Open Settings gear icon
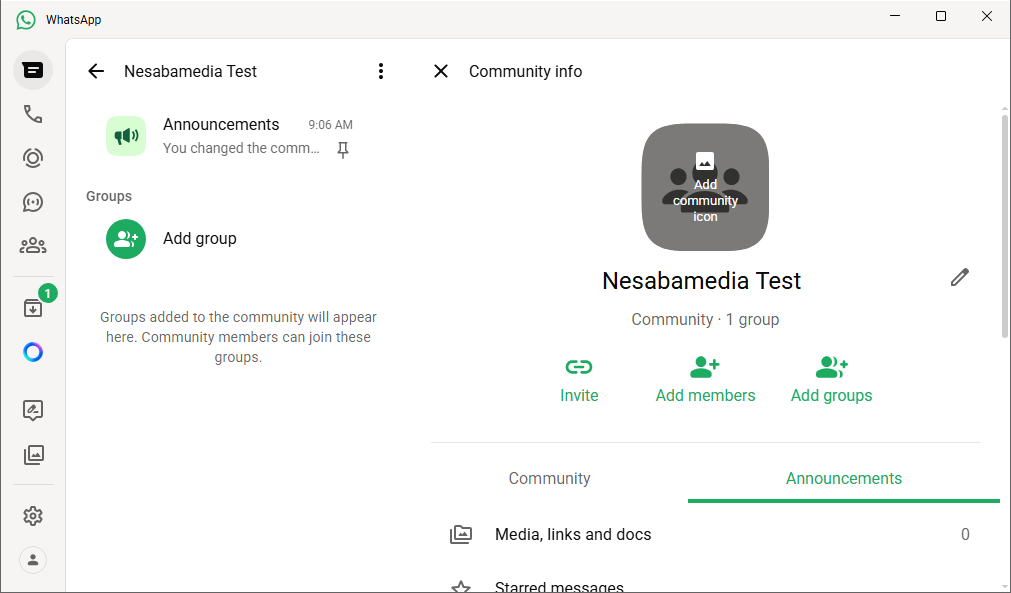The image size is (1011, 593). click(33, 516)
